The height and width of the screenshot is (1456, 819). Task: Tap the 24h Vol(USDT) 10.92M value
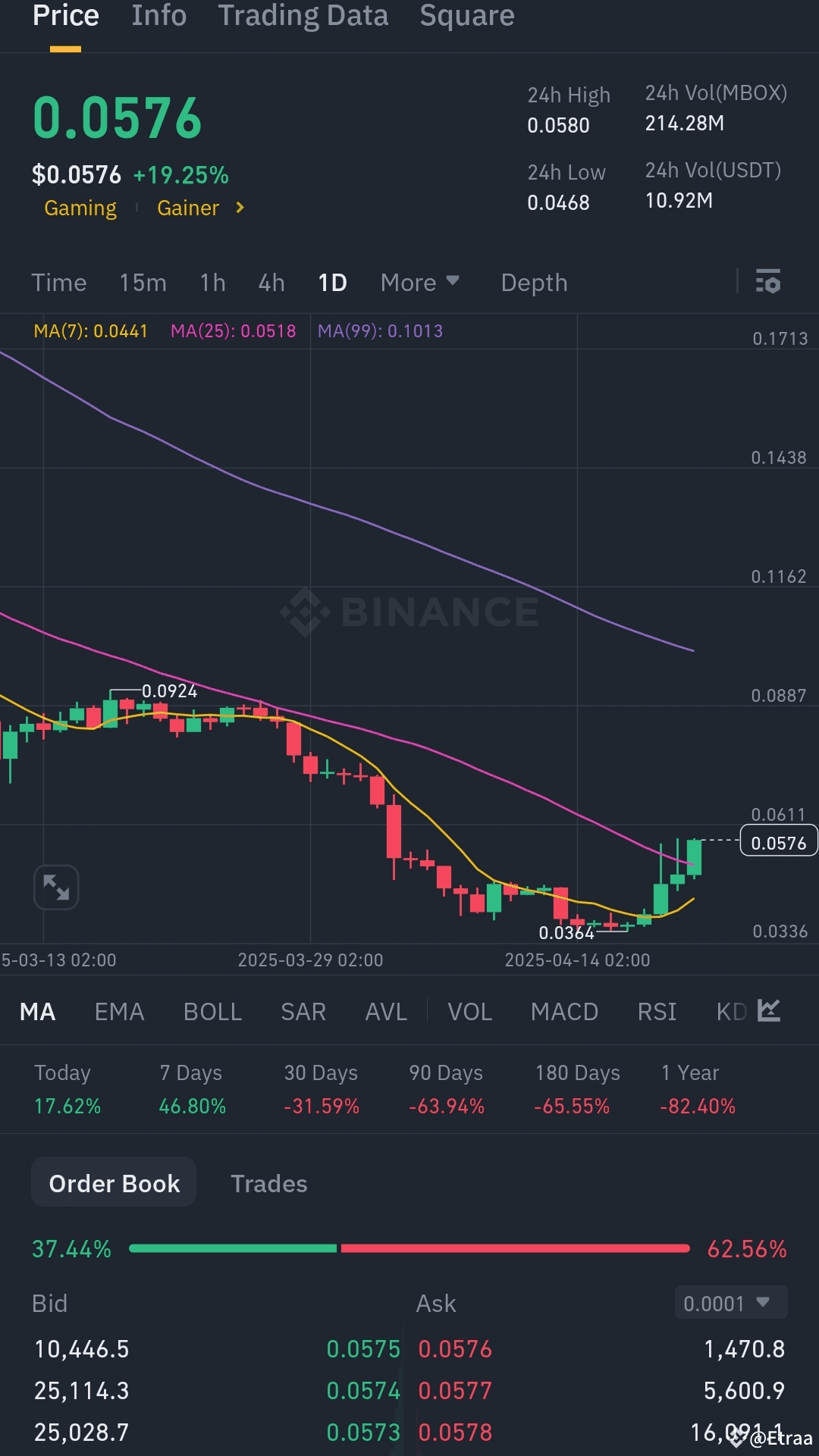[679, 201]
